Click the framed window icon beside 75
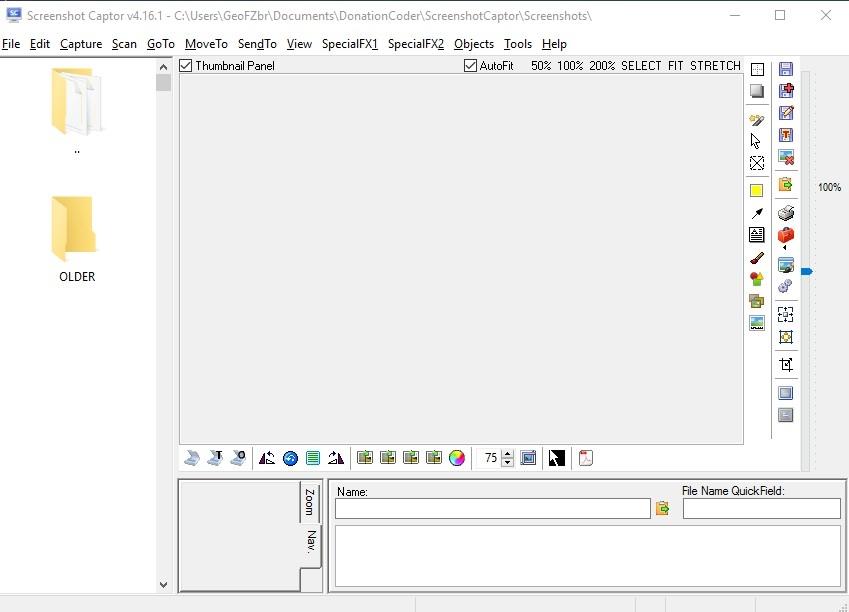This screenshot has width=849, height=612. 528,458
